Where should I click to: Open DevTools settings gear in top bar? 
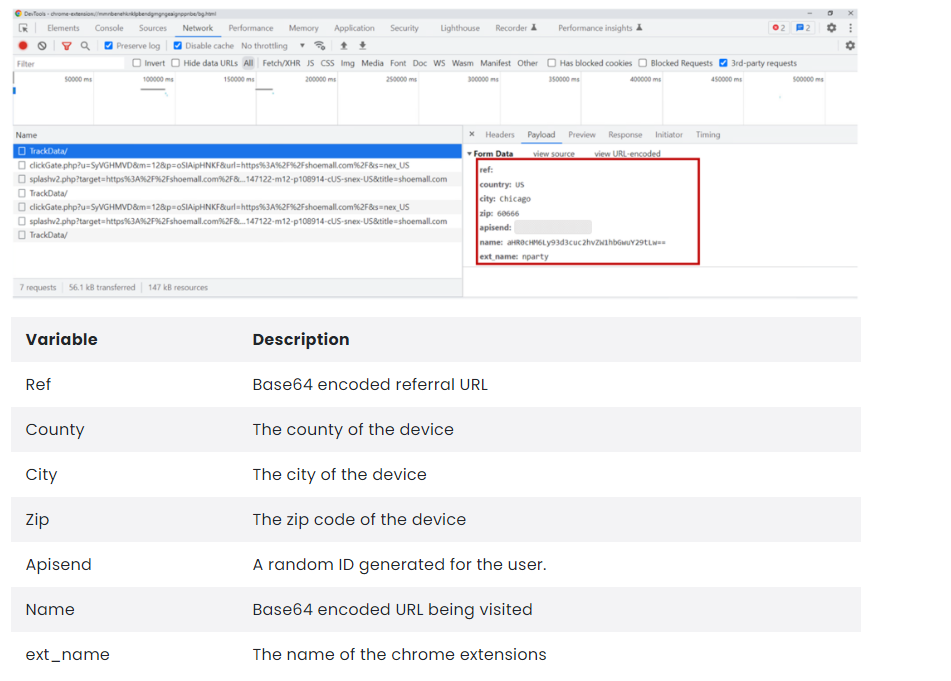pos(831,28)
